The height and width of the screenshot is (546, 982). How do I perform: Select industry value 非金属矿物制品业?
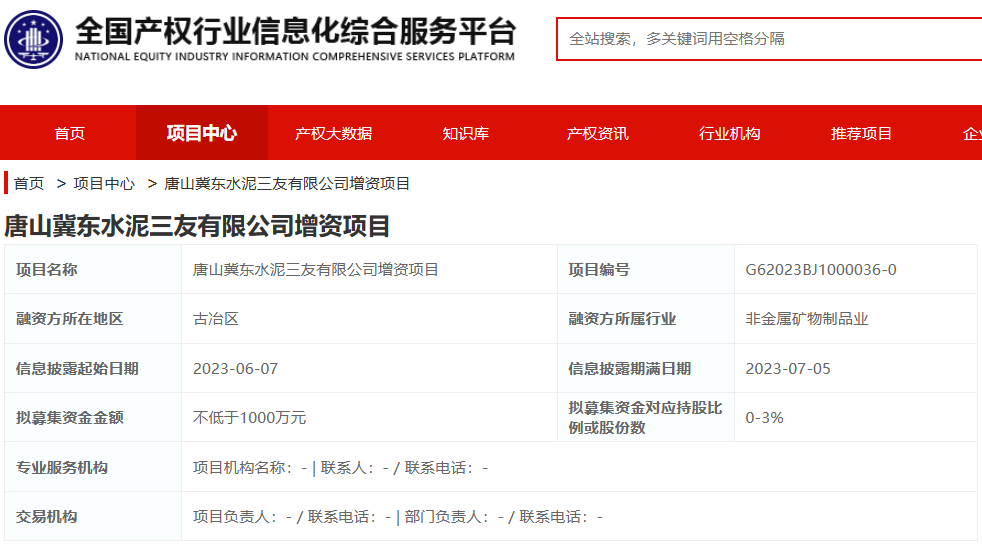pyautogui.click(x=807, y=319)
